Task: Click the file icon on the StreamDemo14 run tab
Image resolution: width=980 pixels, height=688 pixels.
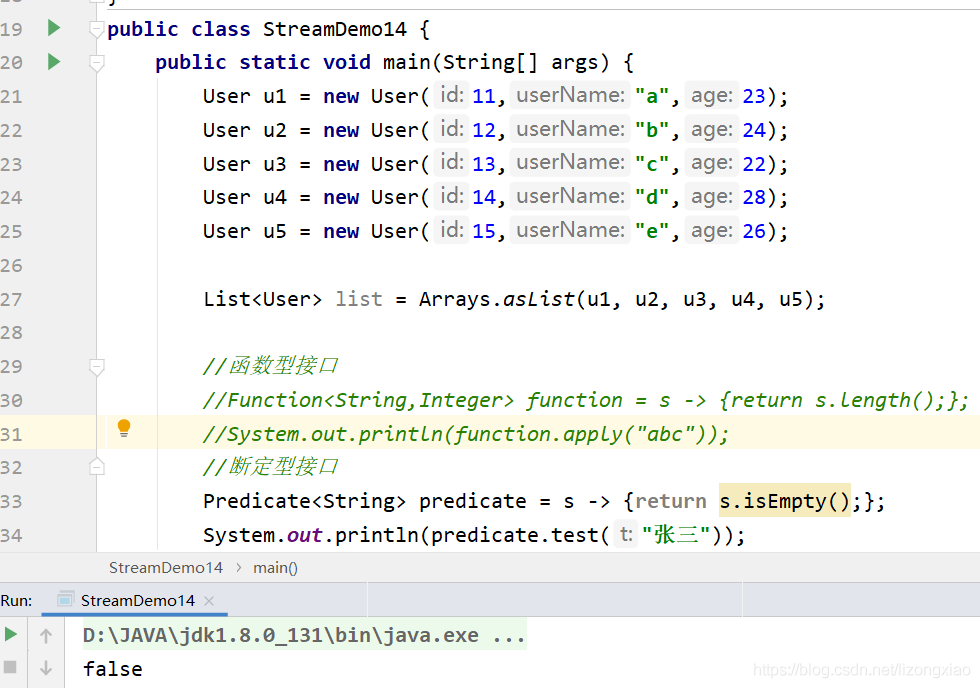Action: tap(66, 600)
